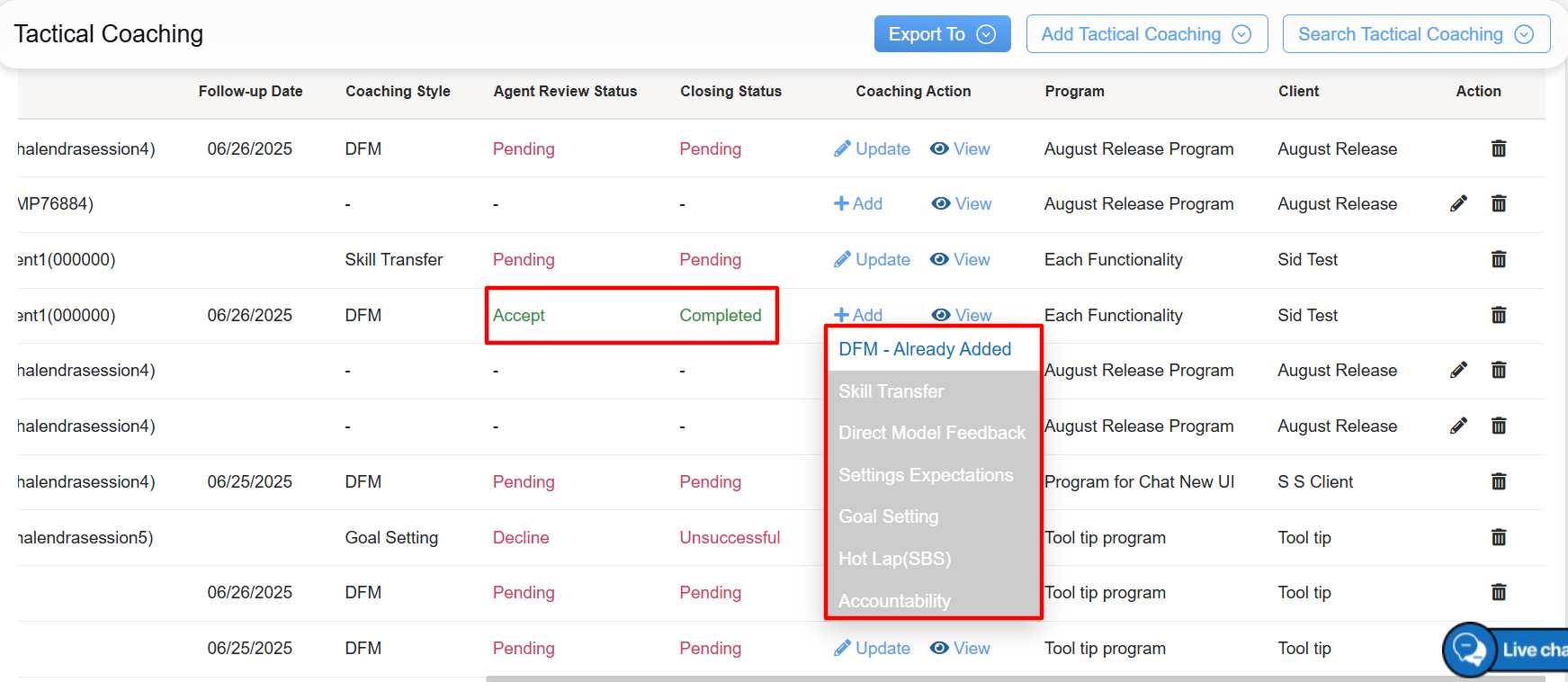
Task: Expand the Export To dropdown
Action: pyautogui.click(x=942, y=34)
